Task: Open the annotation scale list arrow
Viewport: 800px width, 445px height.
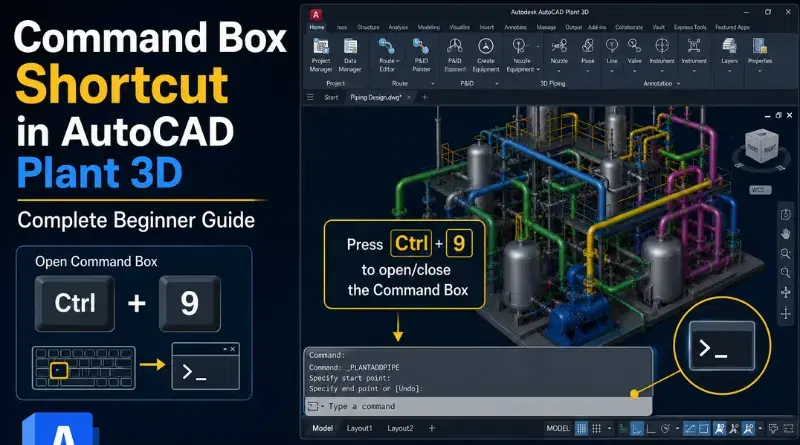Action: [x=761, y=429]
